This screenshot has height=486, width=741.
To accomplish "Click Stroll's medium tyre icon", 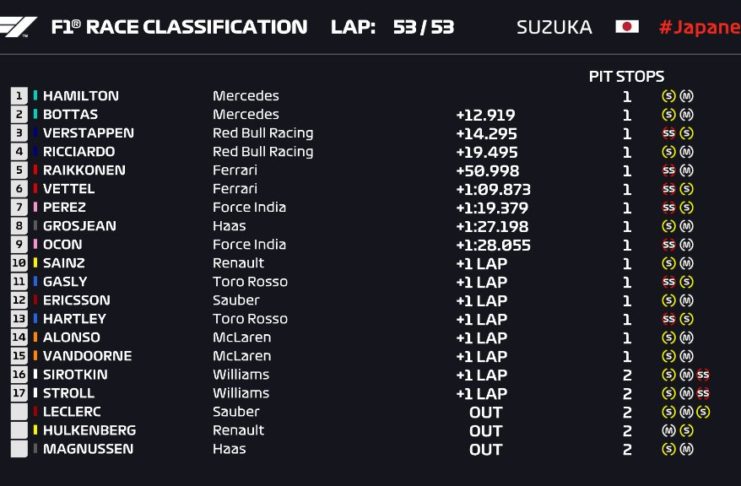I will (686, 394).
